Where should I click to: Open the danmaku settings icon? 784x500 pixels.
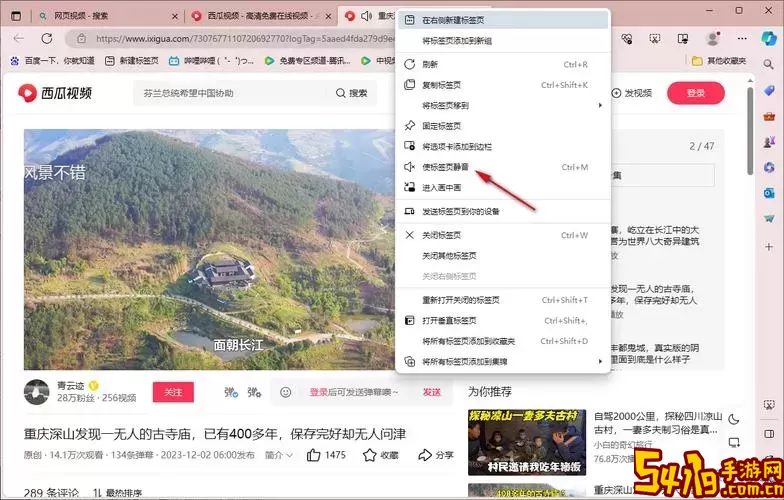click(254, 392)
